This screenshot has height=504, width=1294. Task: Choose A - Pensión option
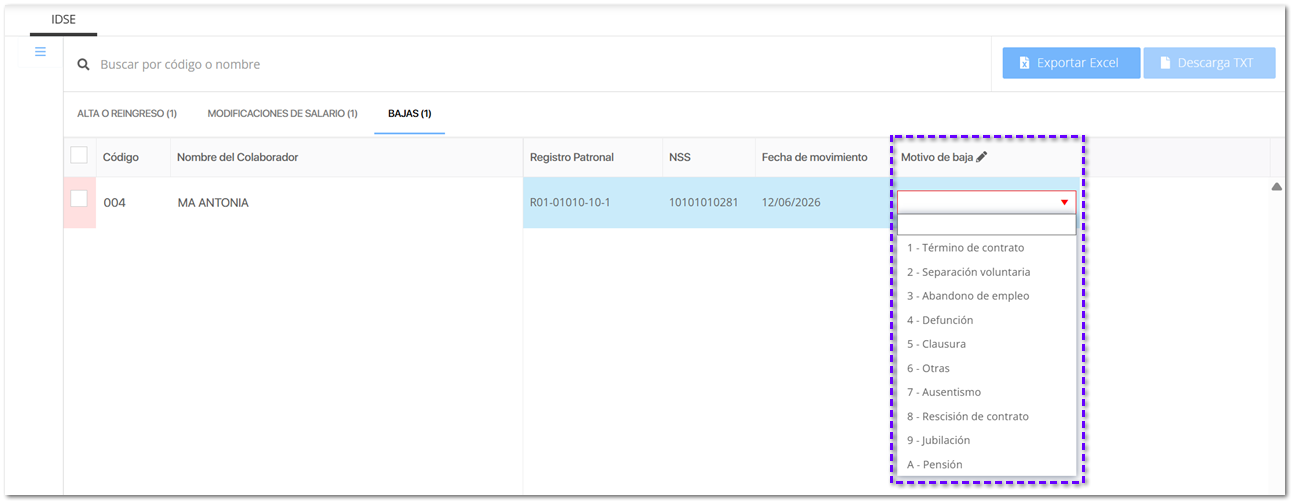point(986,464)
